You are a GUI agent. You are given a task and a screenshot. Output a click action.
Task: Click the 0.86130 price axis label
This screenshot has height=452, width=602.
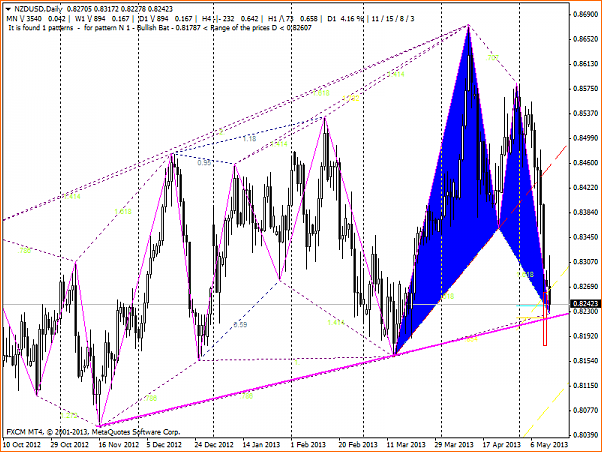585,64
